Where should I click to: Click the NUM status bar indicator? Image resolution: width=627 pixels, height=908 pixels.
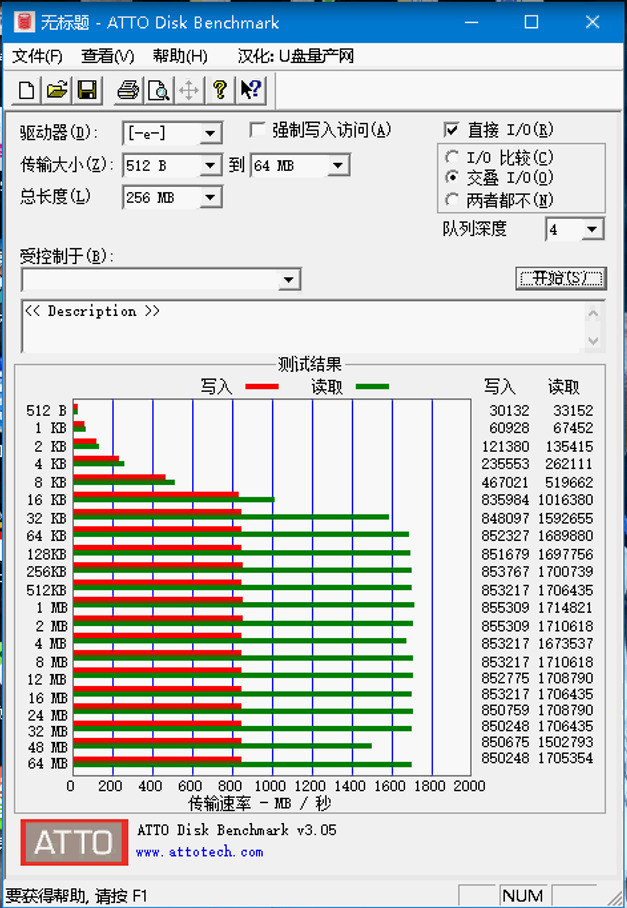[523, 895]
